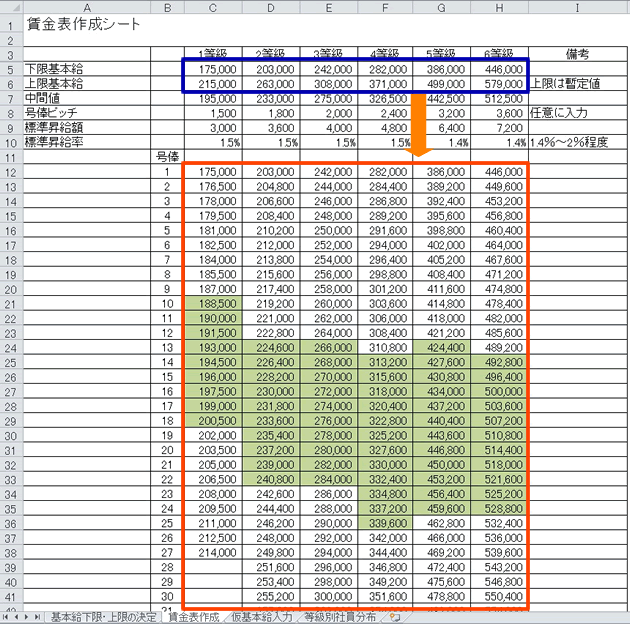Select midpoint cell 195,000

point(213,98)
